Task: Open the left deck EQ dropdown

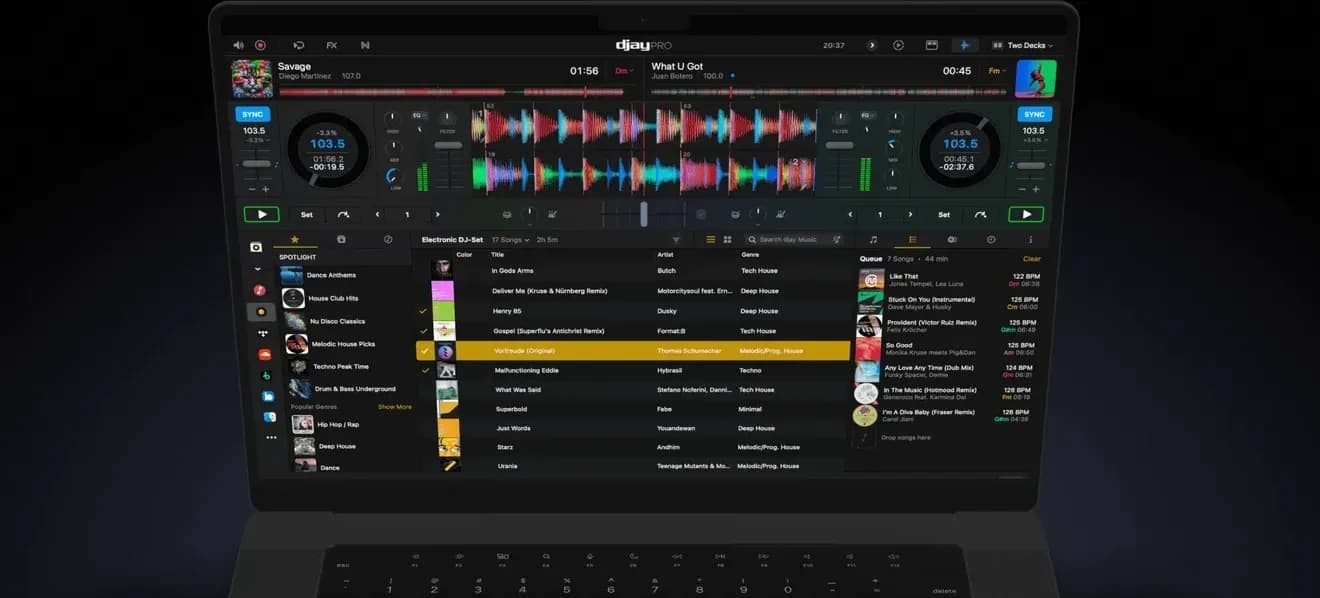Action: tap(419, 115)
